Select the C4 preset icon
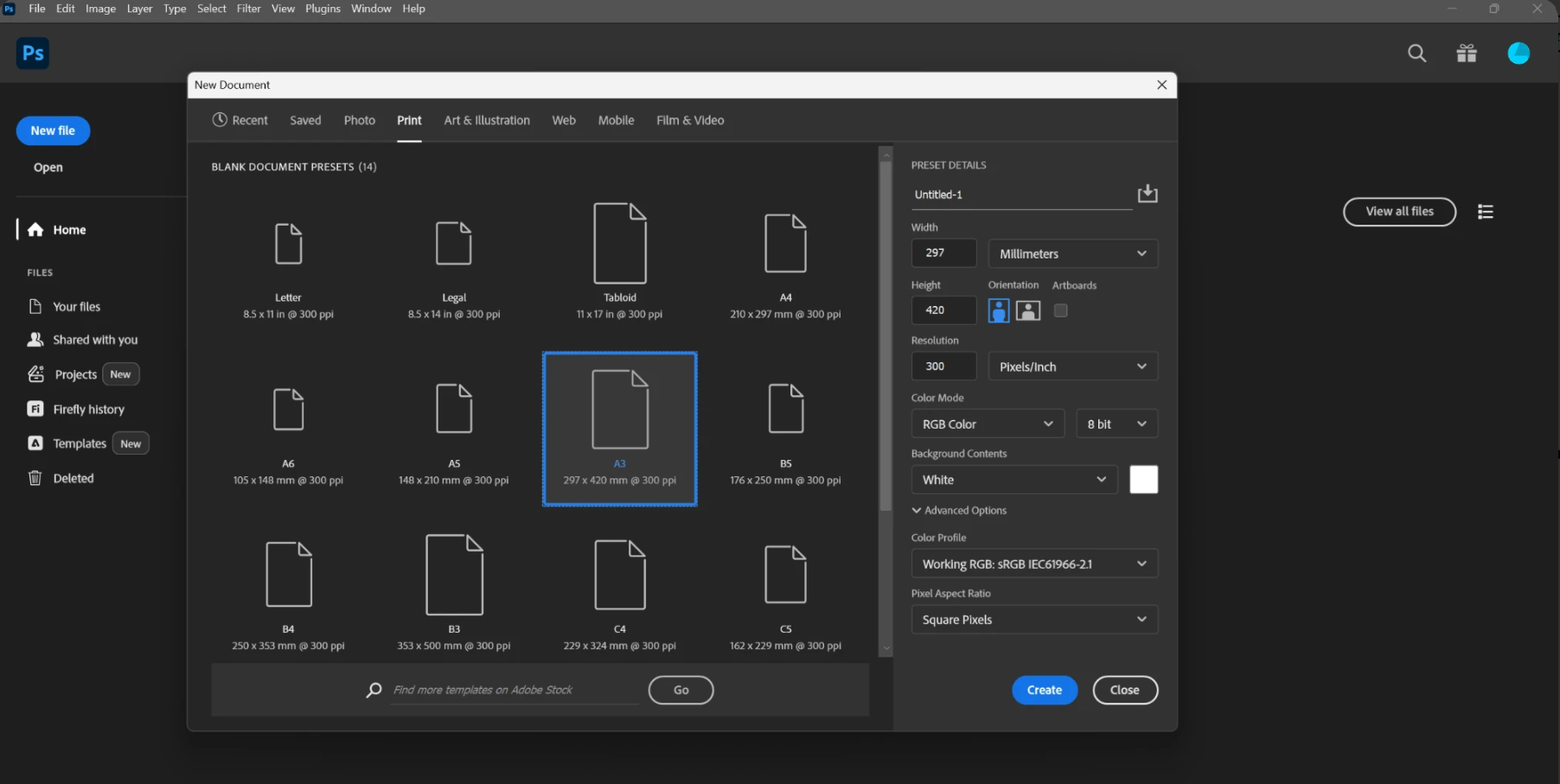Image resolution: width=1560 pixels, height=784 pixels. [620, 575]
